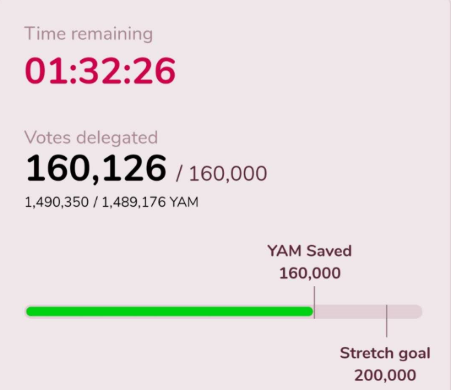Click the 160,126 votes delegated number
The width and height of the screenshot is (452, 392).
[x=96, y=168]
